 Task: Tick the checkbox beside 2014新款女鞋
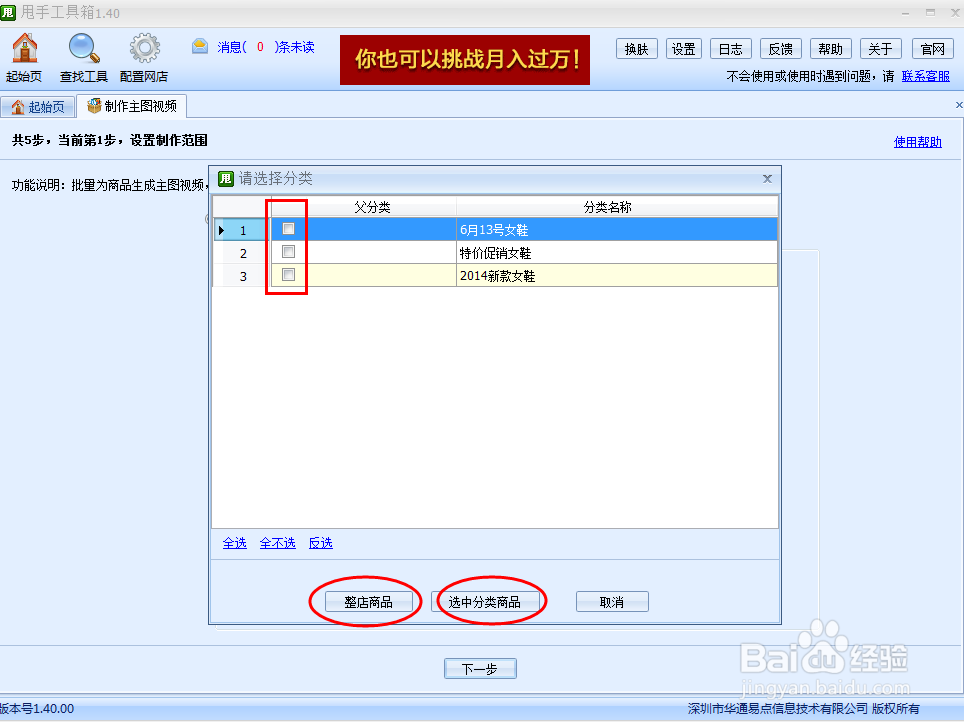point(287,276)
